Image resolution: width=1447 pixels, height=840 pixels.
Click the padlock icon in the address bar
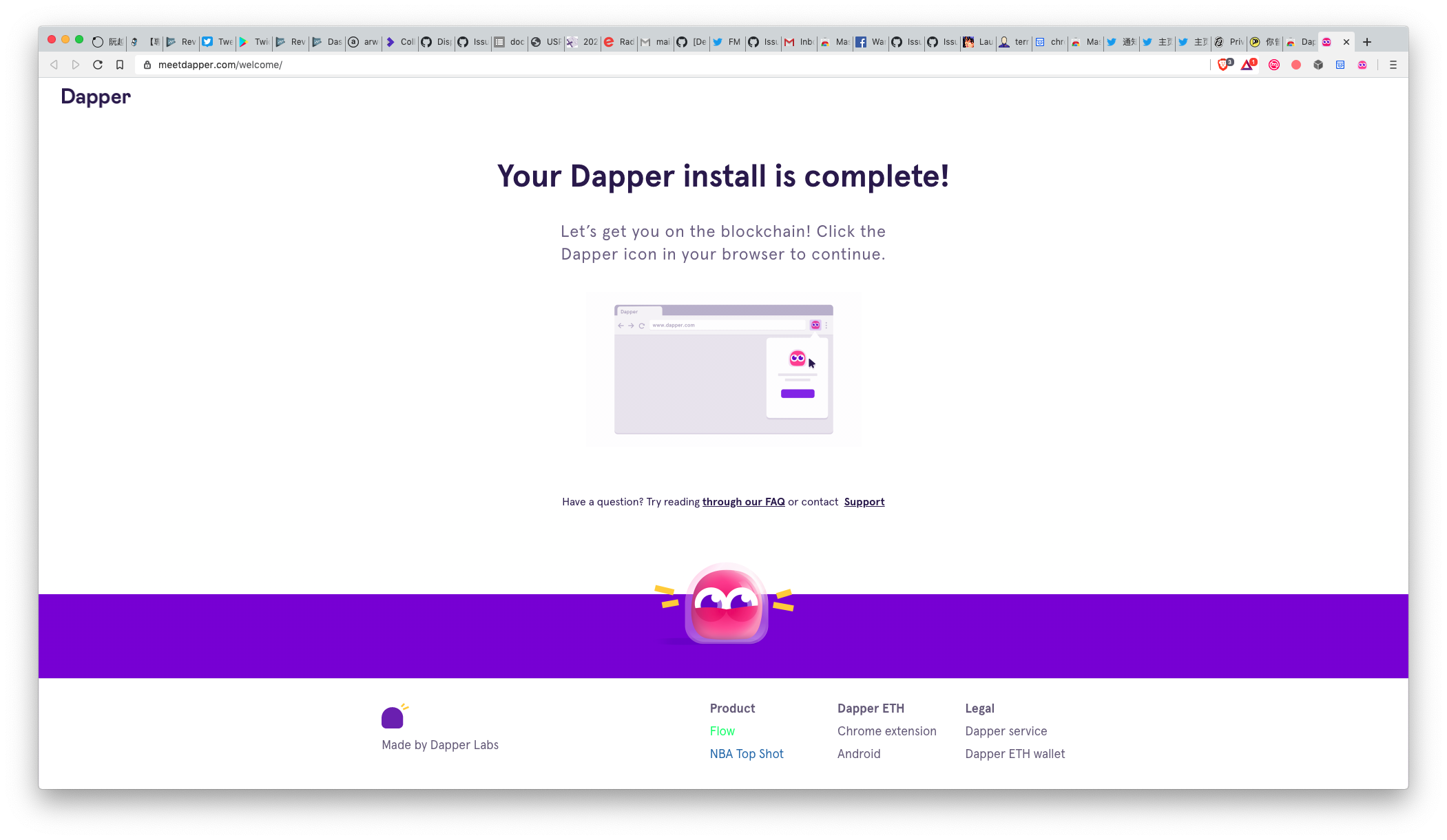click(x=147, y=64)
